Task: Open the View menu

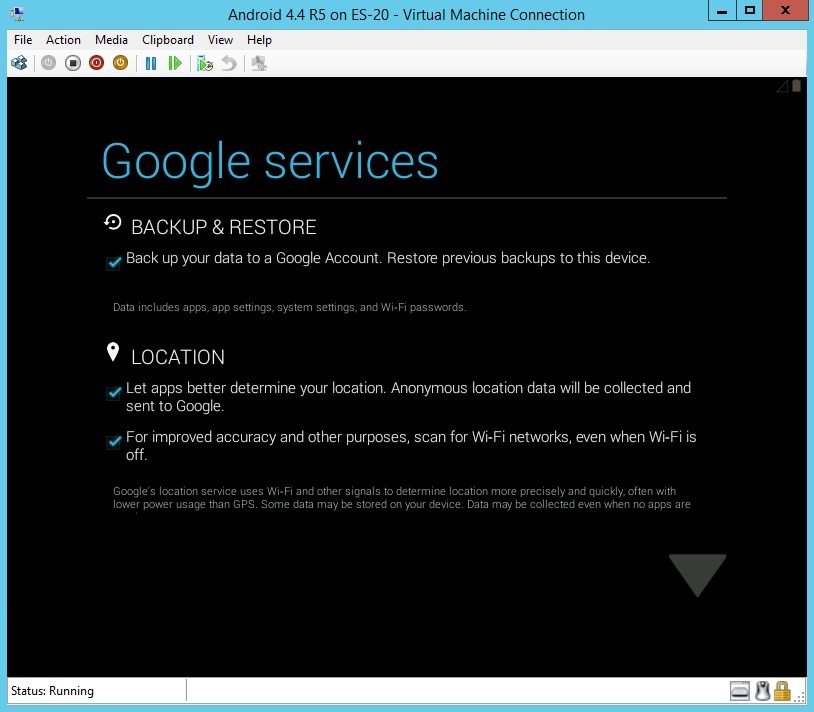Action: point(220,40)
